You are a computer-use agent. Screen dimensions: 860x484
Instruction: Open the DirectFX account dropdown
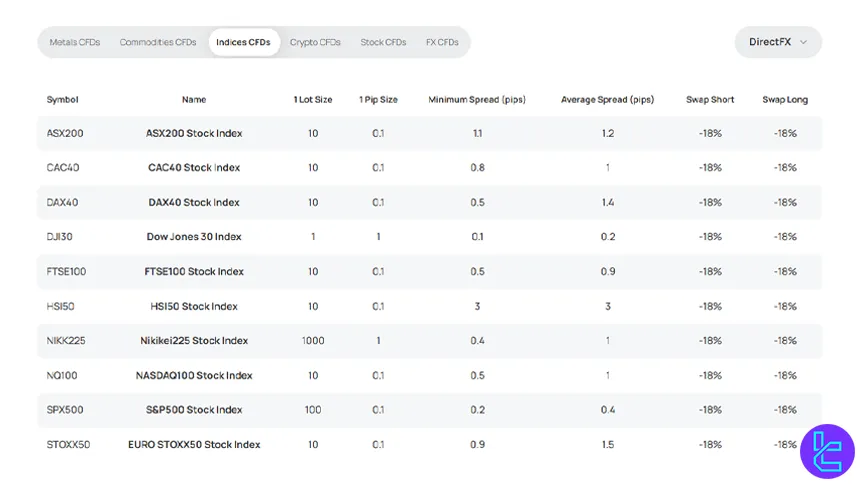(x=777, y=42)
